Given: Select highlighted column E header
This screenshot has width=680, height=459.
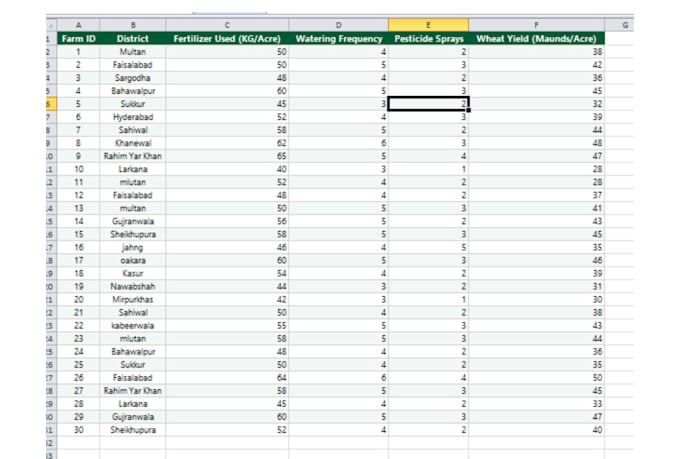Looking at the screenshot, I should coord(428,25).
